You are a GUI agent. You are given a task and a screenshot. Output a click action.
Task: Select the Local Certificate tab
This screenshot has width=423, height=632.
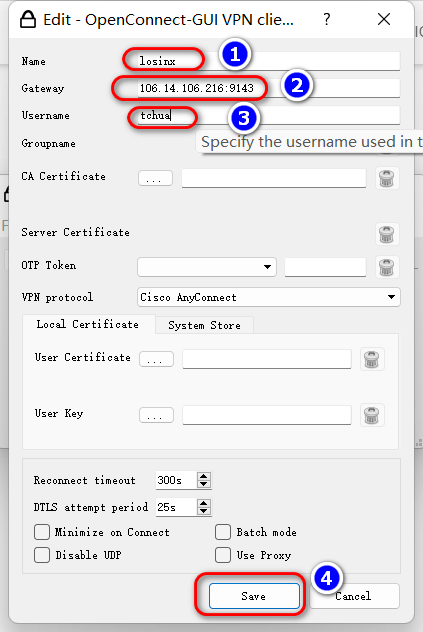click(88, 324)
